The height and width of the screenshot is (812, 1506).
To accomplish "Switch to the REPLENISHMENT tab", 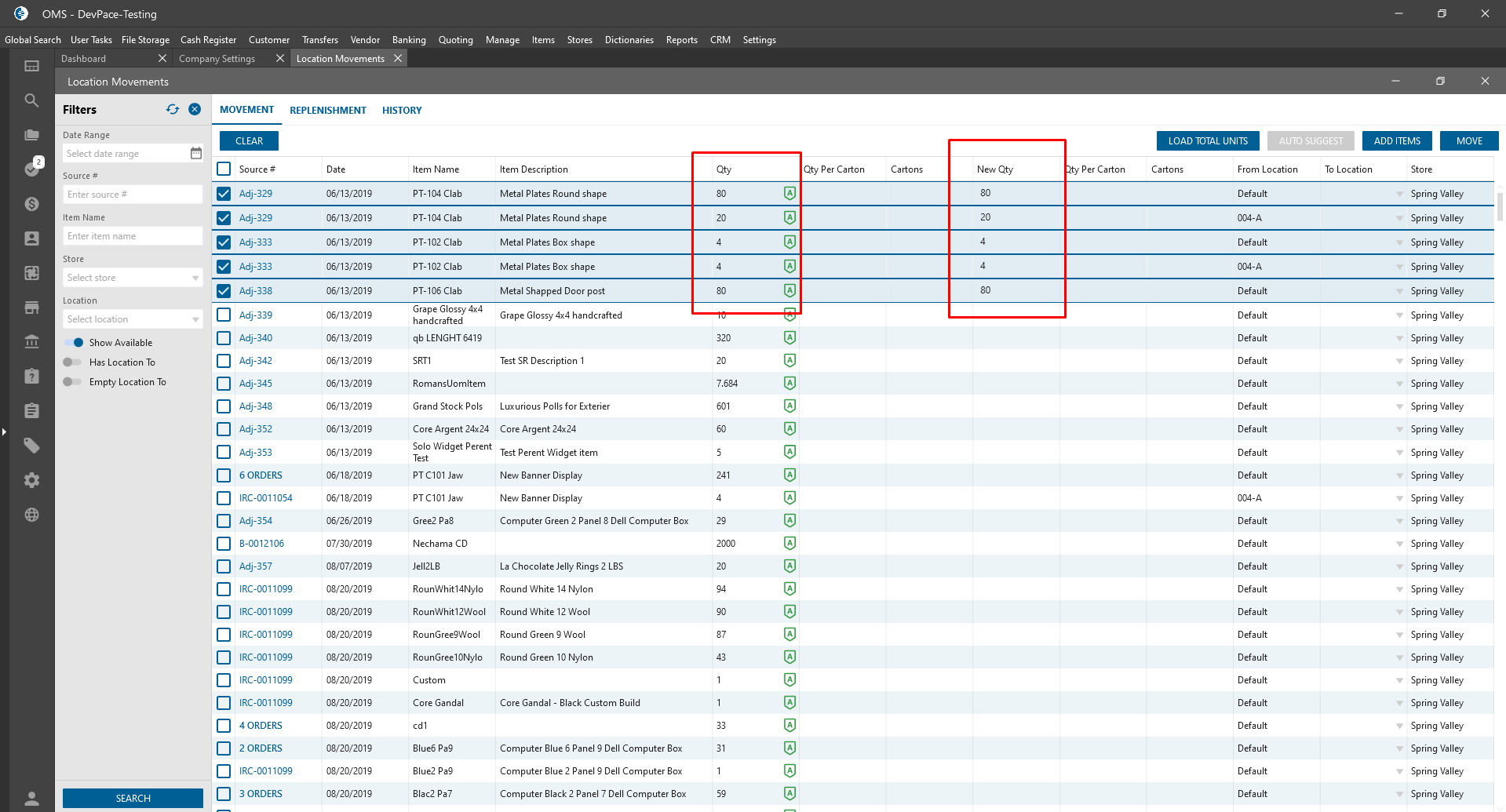I will (x=327, y=111).
